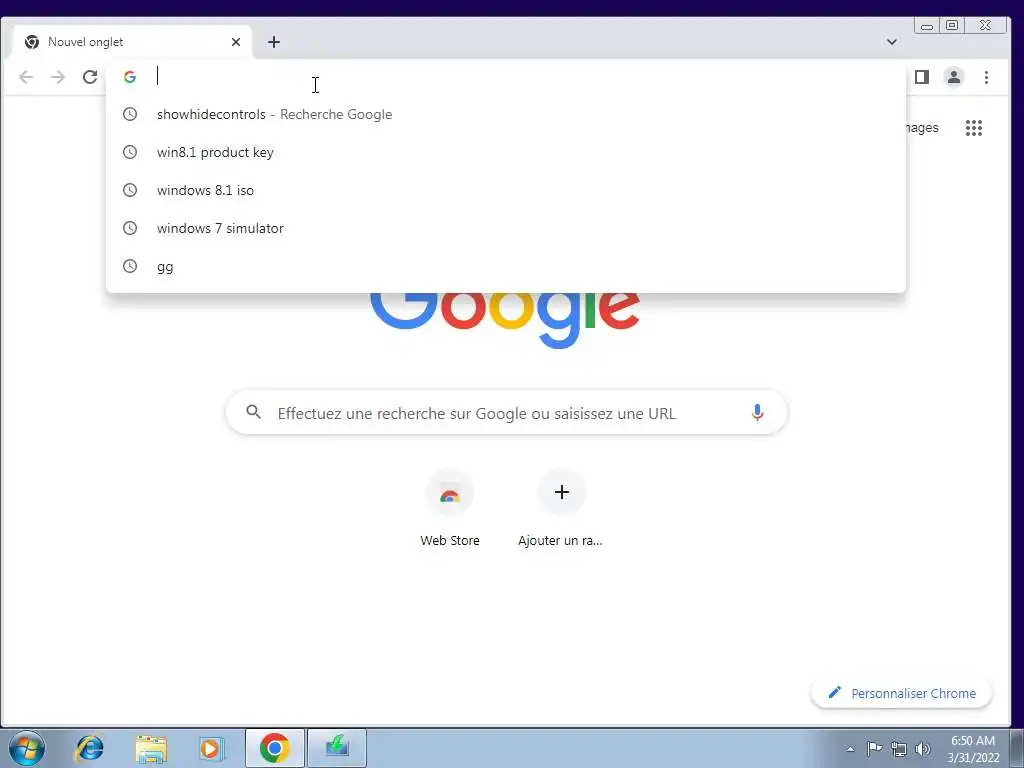Choose win8.1 product key suggestion
This screenshot has height=768, width=1024.
(505, 152)
